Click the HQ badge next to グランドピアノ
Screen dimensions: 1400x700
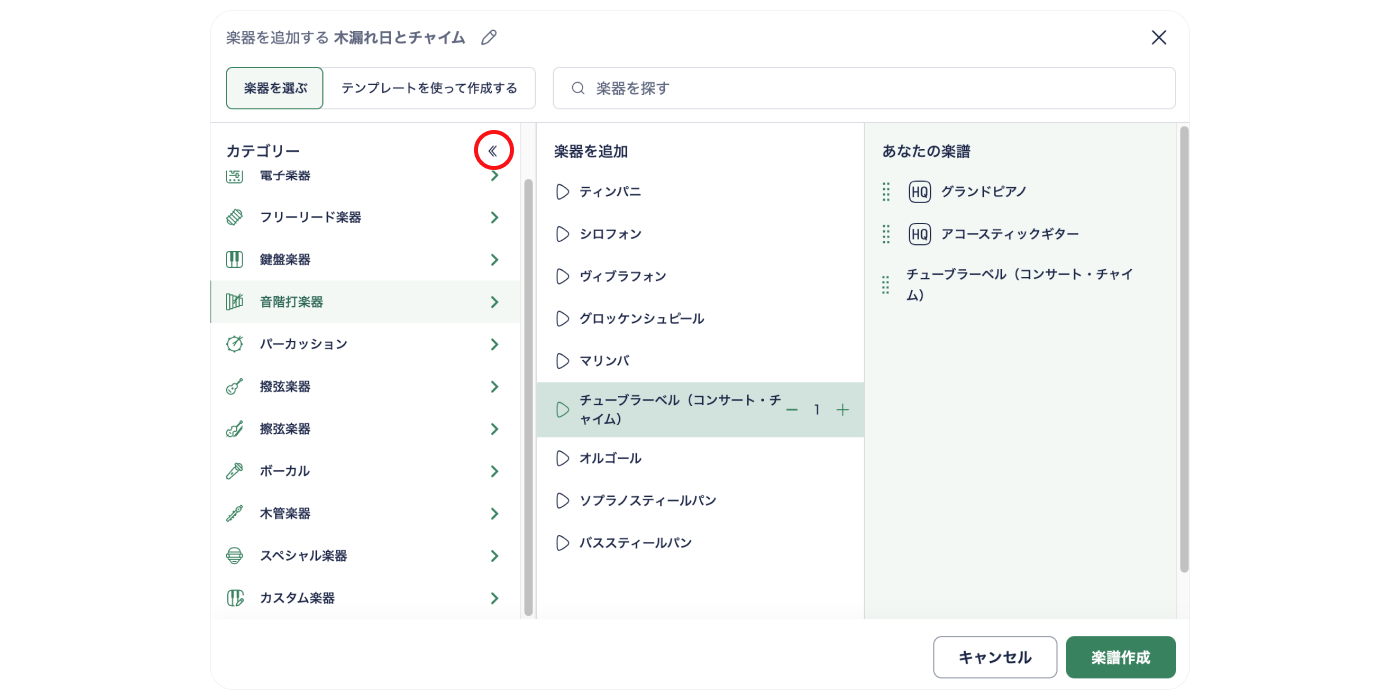click(919, 191)
